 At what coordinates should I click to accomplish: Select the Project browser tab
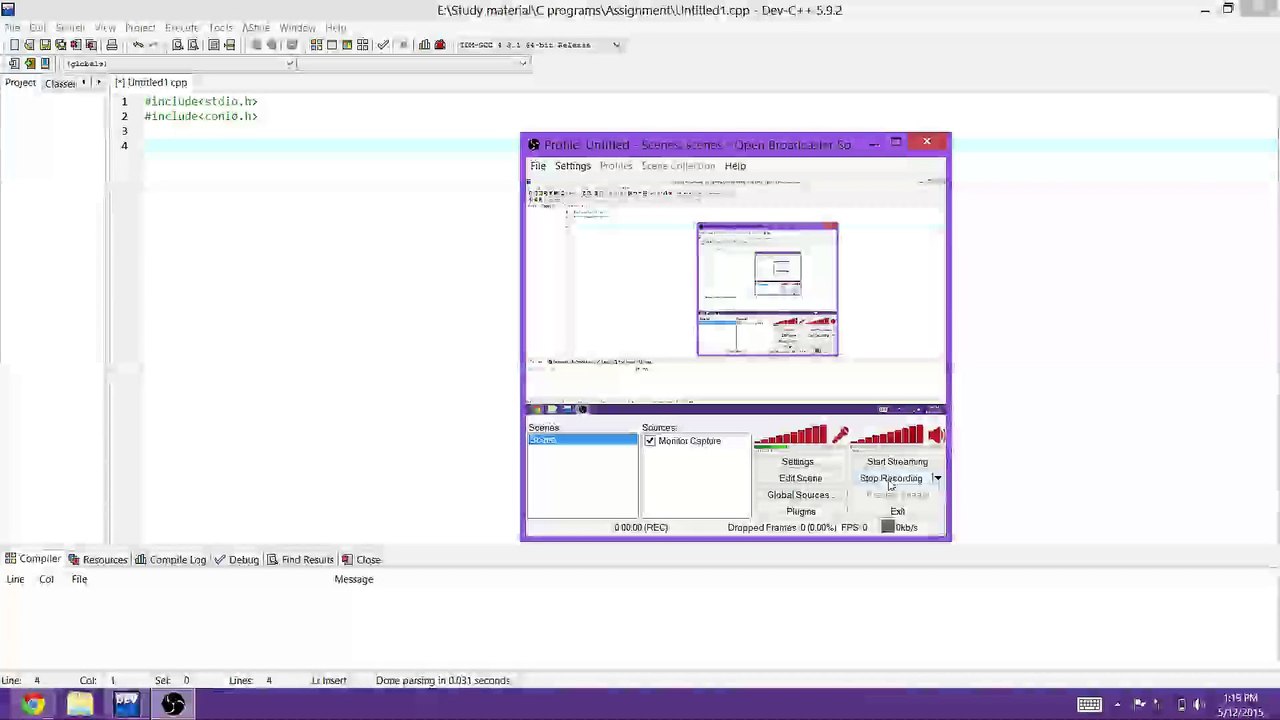click(20, 83)
